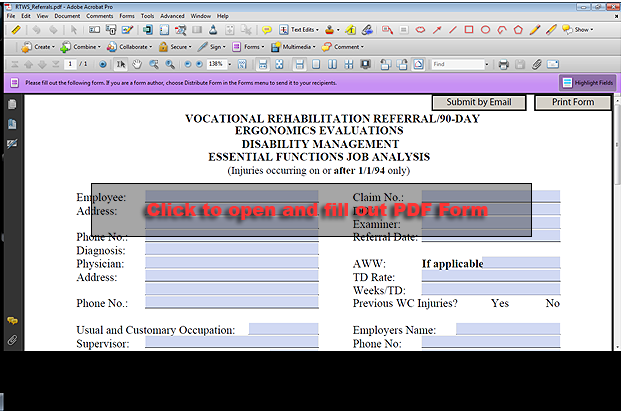
Task: Click the Diagnosis input field
Action: [232, 249]
